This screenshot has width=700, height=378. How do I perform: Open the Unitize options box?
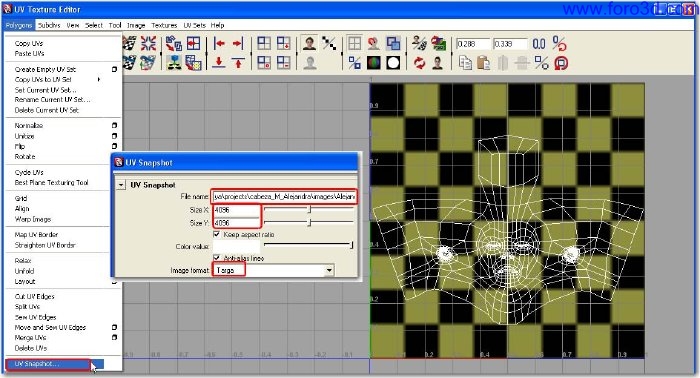pyautogui.click(x=114, y=136)
